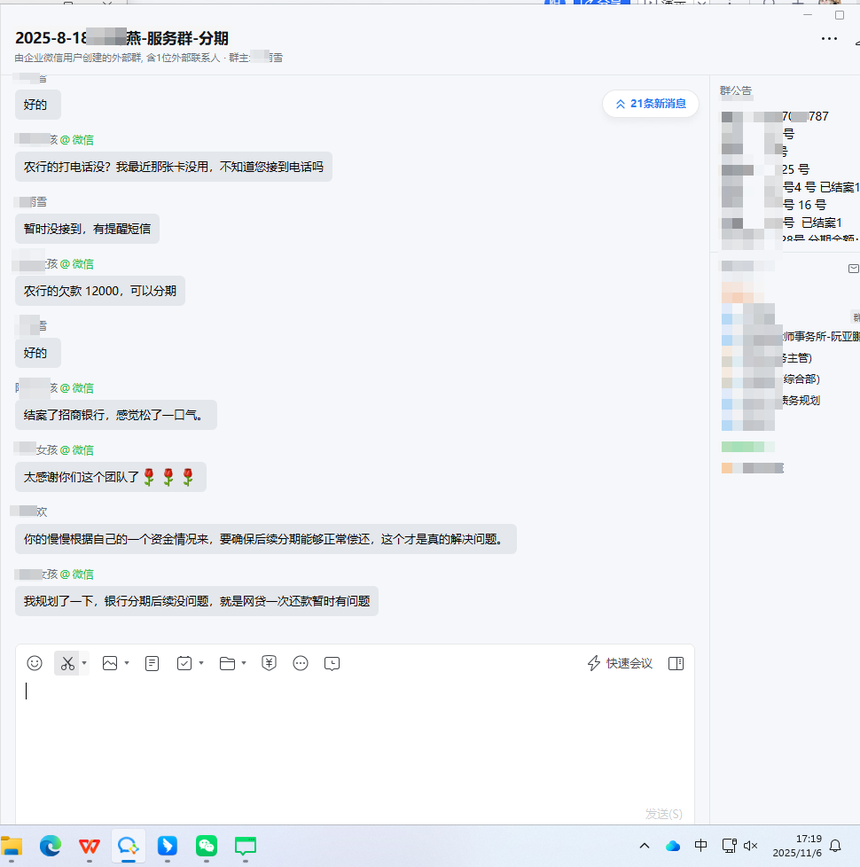Viewport: 860px width, 867px height.
Task: Click the yen payment collection icon
Action: (x=269, y=663)
